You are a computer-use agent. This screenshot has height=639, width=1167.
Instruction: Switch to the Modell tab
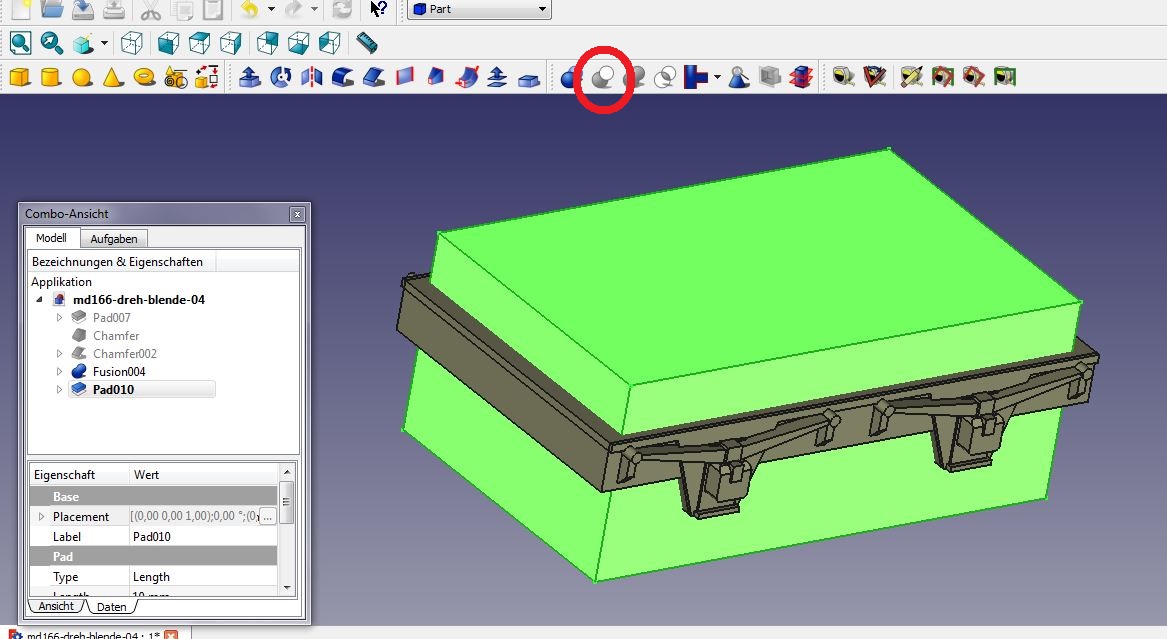pos(51,238)
